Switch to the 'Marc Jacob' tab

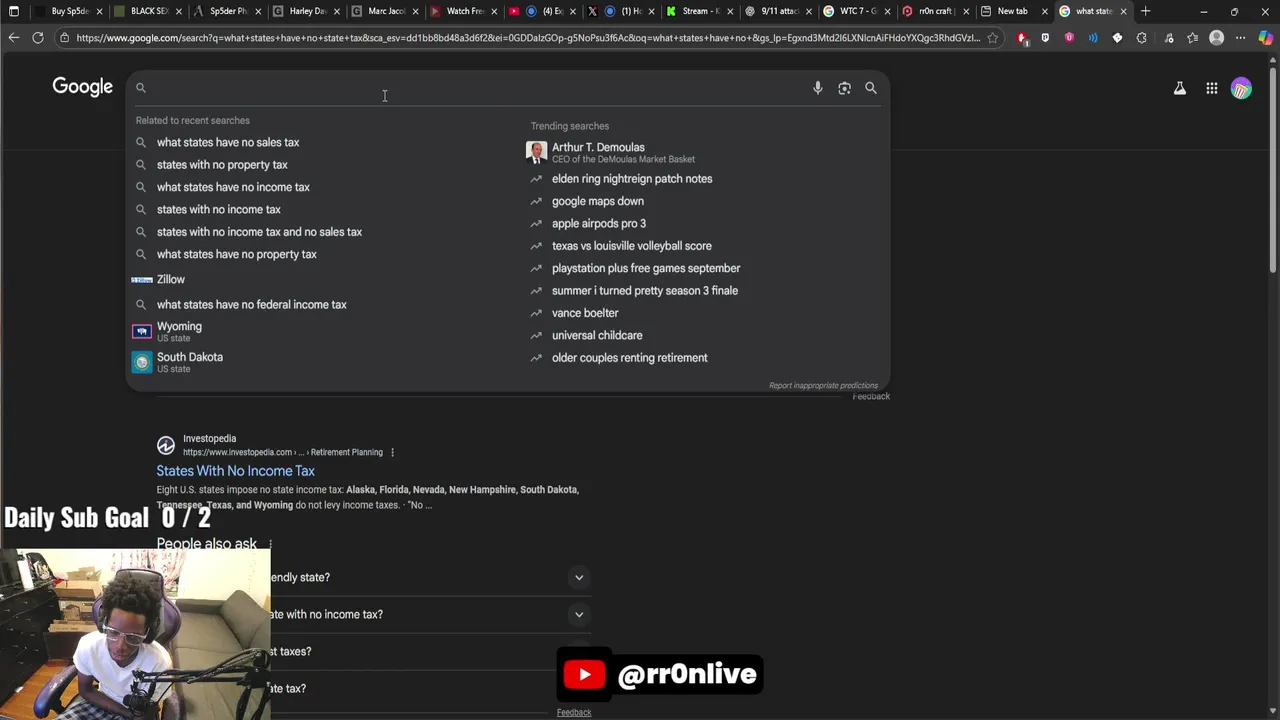[385, 11]
